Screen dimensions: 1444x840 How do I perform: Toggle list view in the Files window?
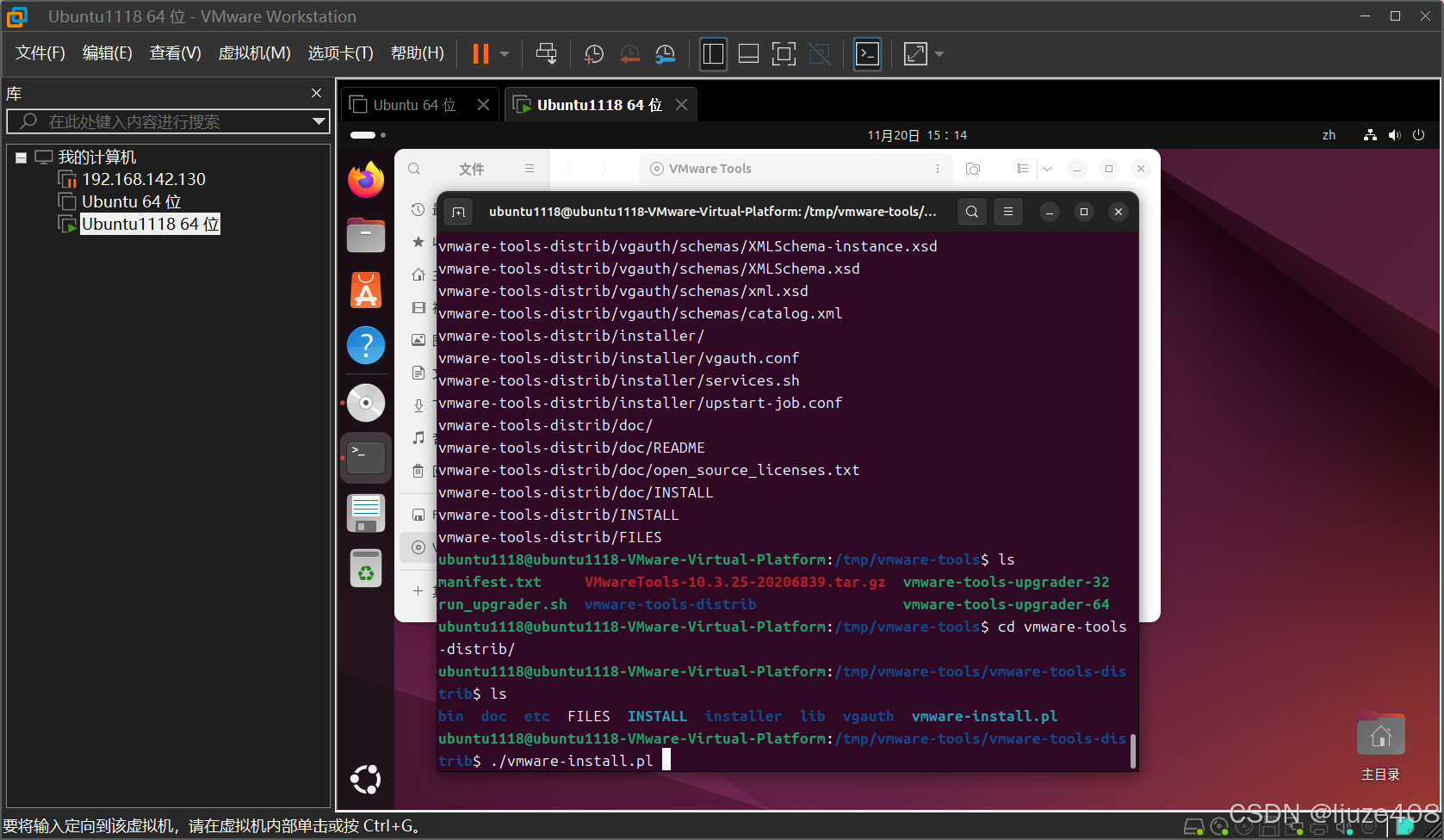point(1023,169)
